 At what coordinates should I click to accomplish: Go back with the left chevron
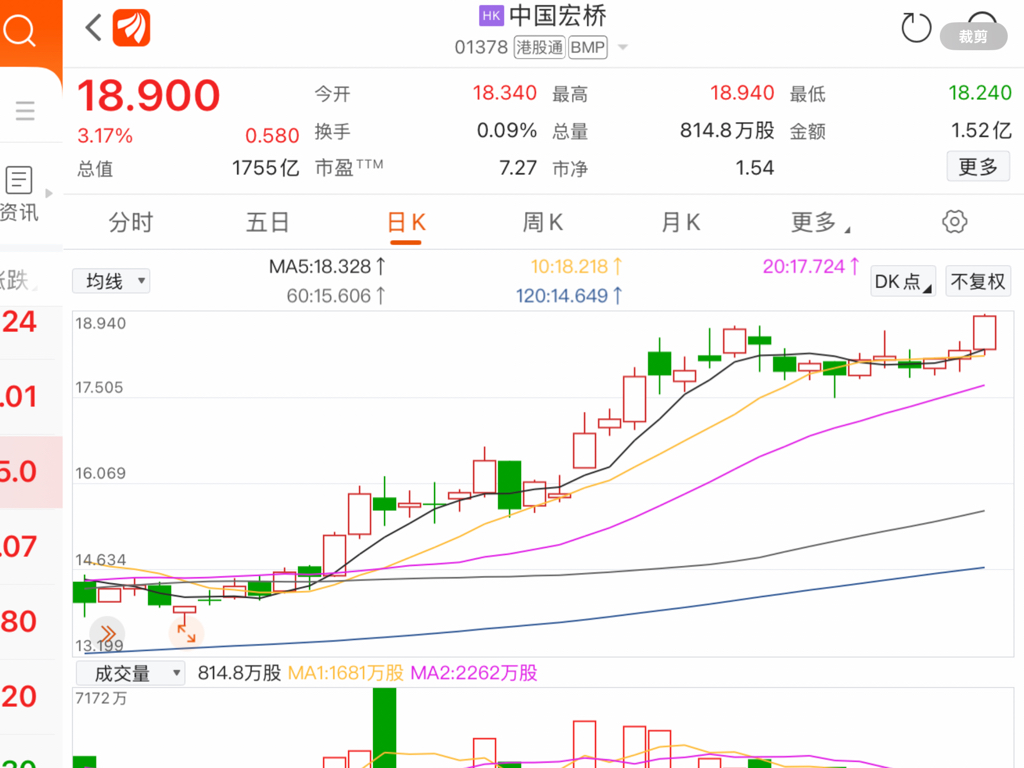pyautogui.click(x=93, y=27)
